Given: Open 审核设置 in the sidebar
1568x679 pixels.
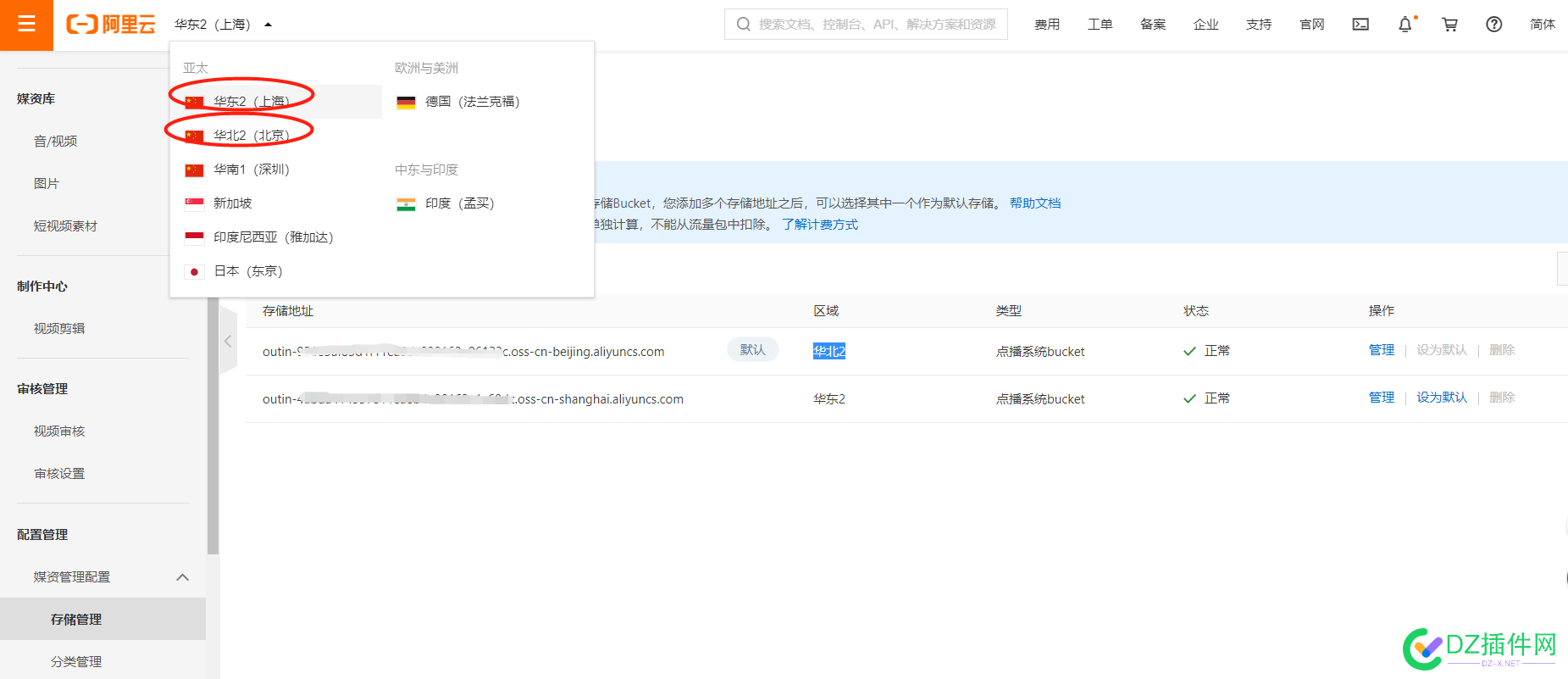Looking at the screenshot, I should [x=59, y=474].
